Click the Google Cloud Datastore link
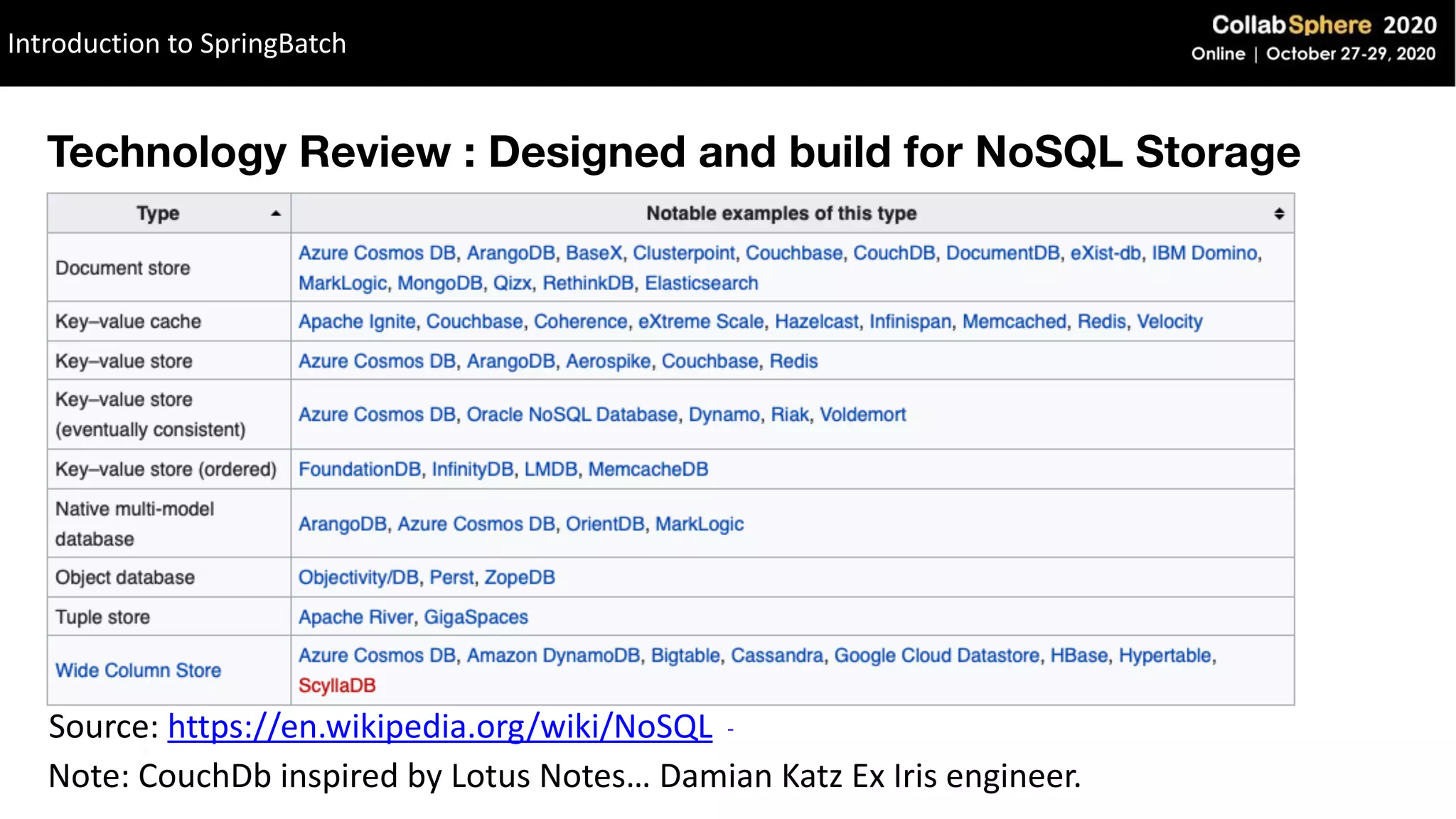 [937, 655]
